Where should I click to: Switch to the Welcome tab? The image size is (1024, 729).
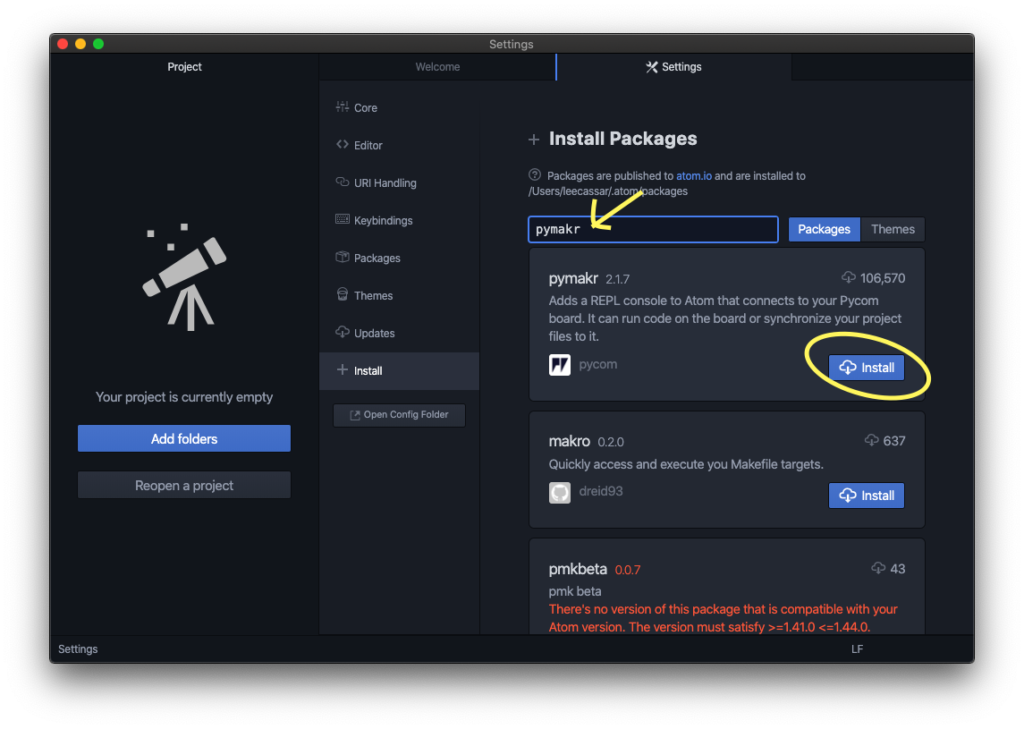438,67
